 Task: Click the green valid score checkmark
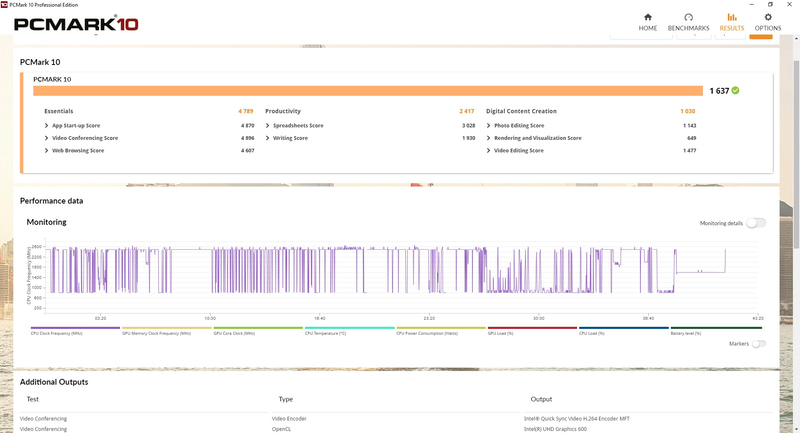[x=736, y=90]
